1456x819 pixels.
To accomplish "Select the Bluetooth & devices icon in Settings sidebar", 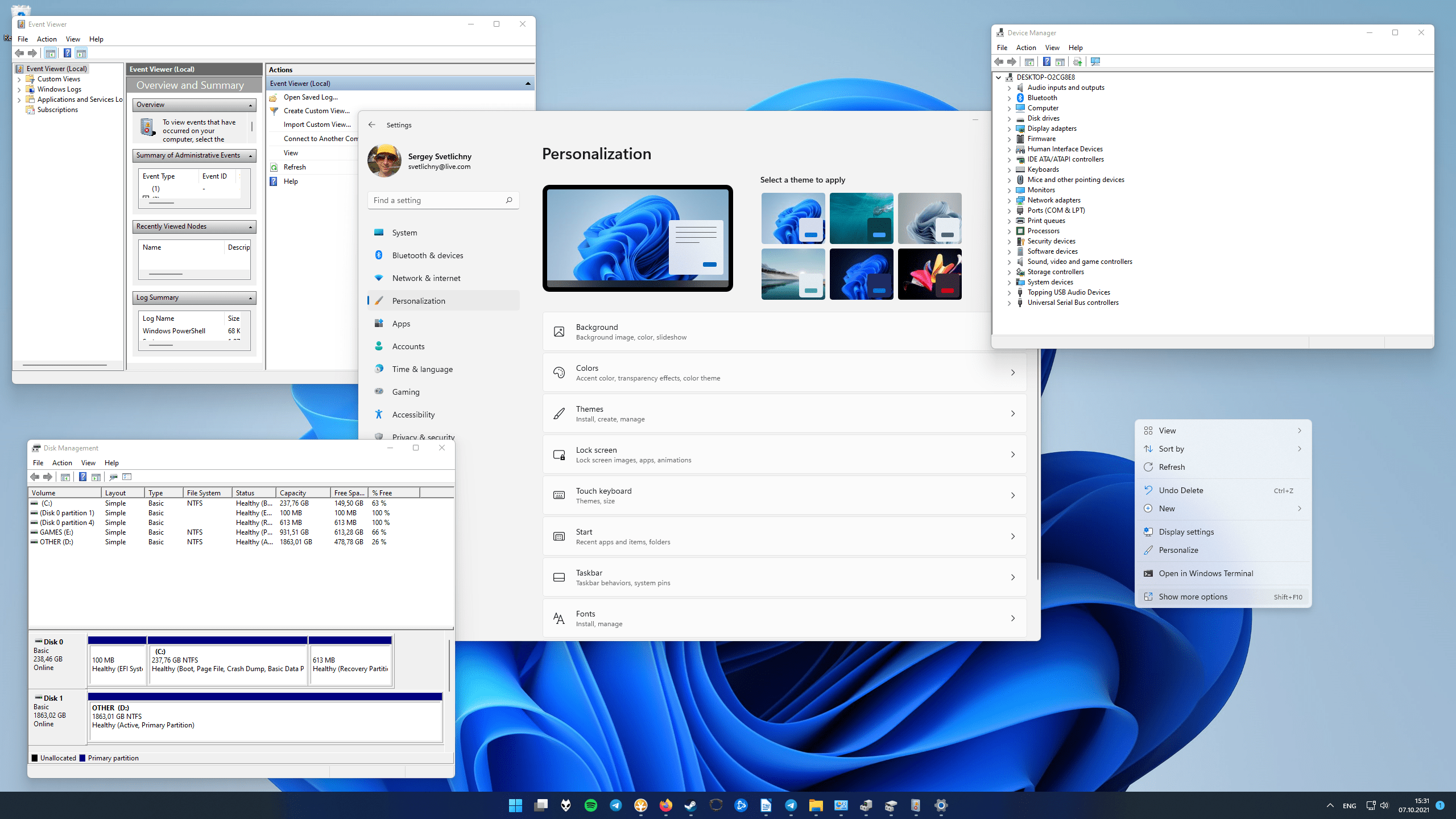I will coord(379,255).
